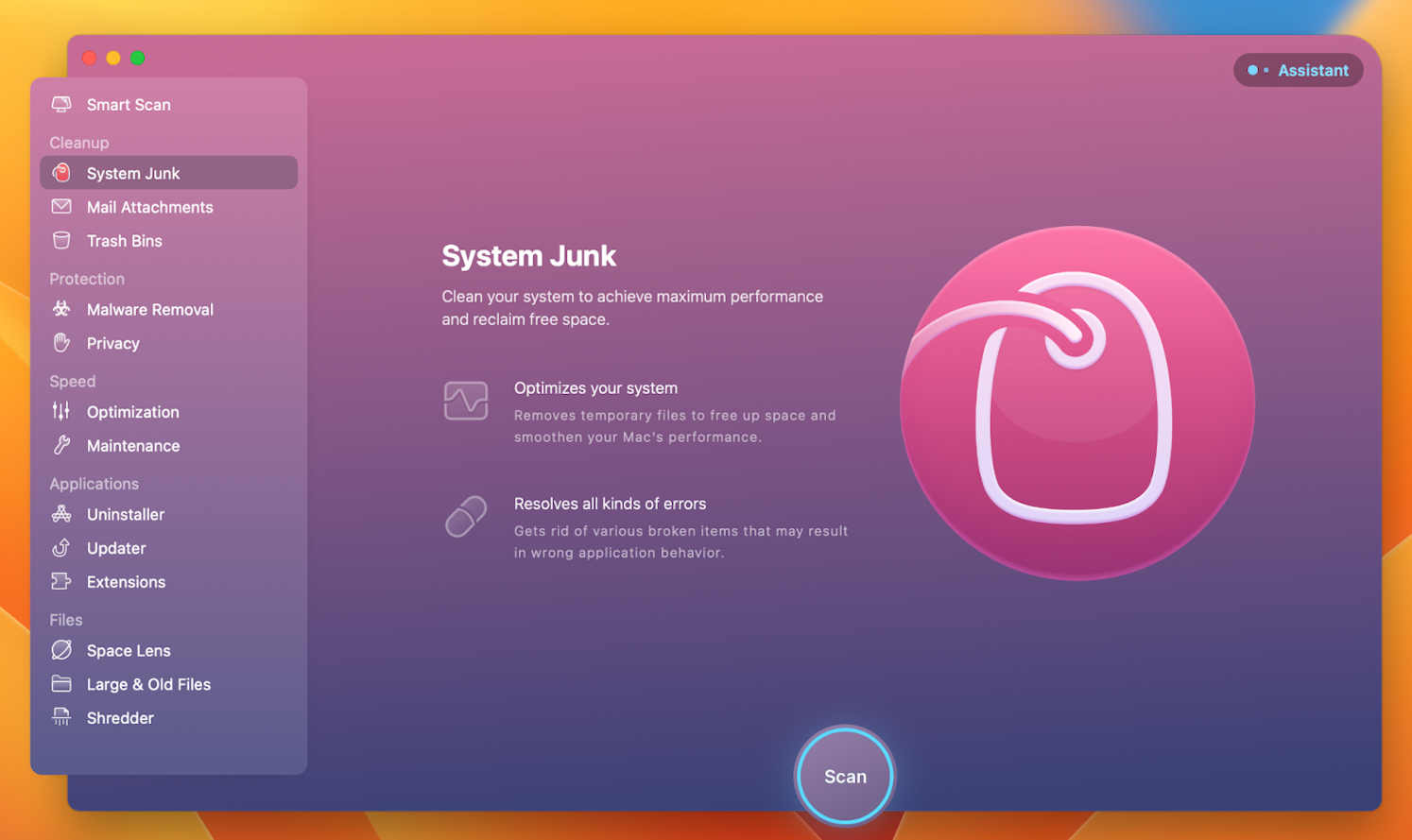
Task: Select the Privacy hand icon
Action: coord(61,343)
